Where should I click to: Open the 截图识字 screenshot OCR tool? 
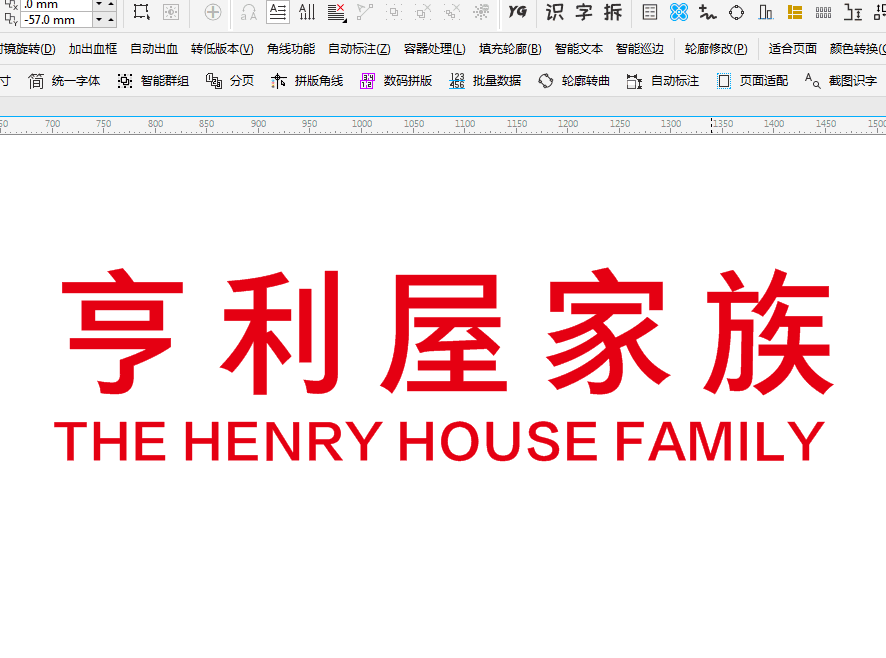tap(841, 81)
